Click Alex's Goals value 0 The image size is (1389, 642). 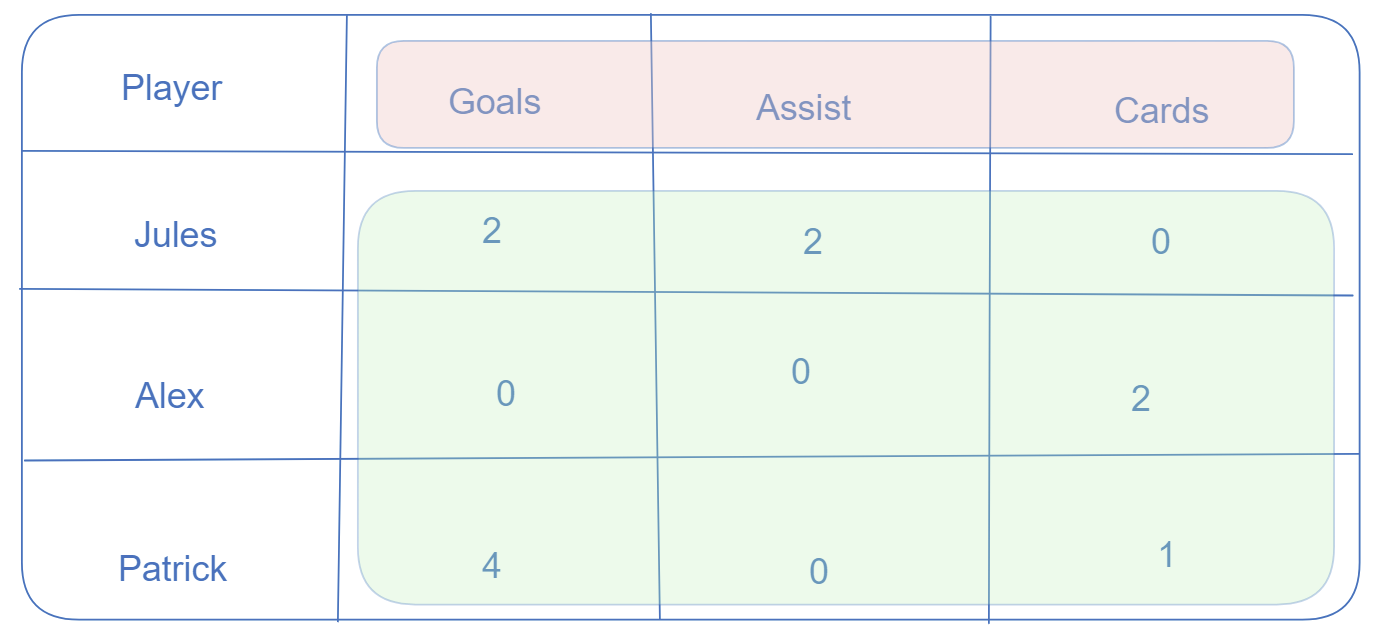click(x=505, y=394)
